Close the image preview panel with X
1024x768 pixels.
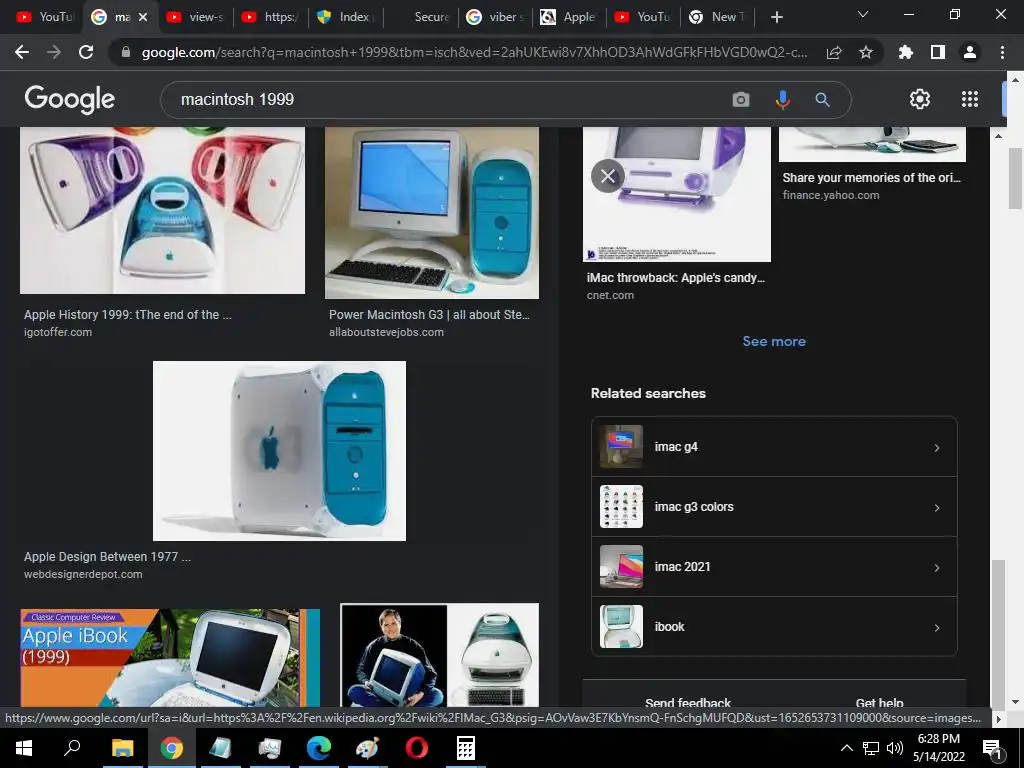[607, 176]
